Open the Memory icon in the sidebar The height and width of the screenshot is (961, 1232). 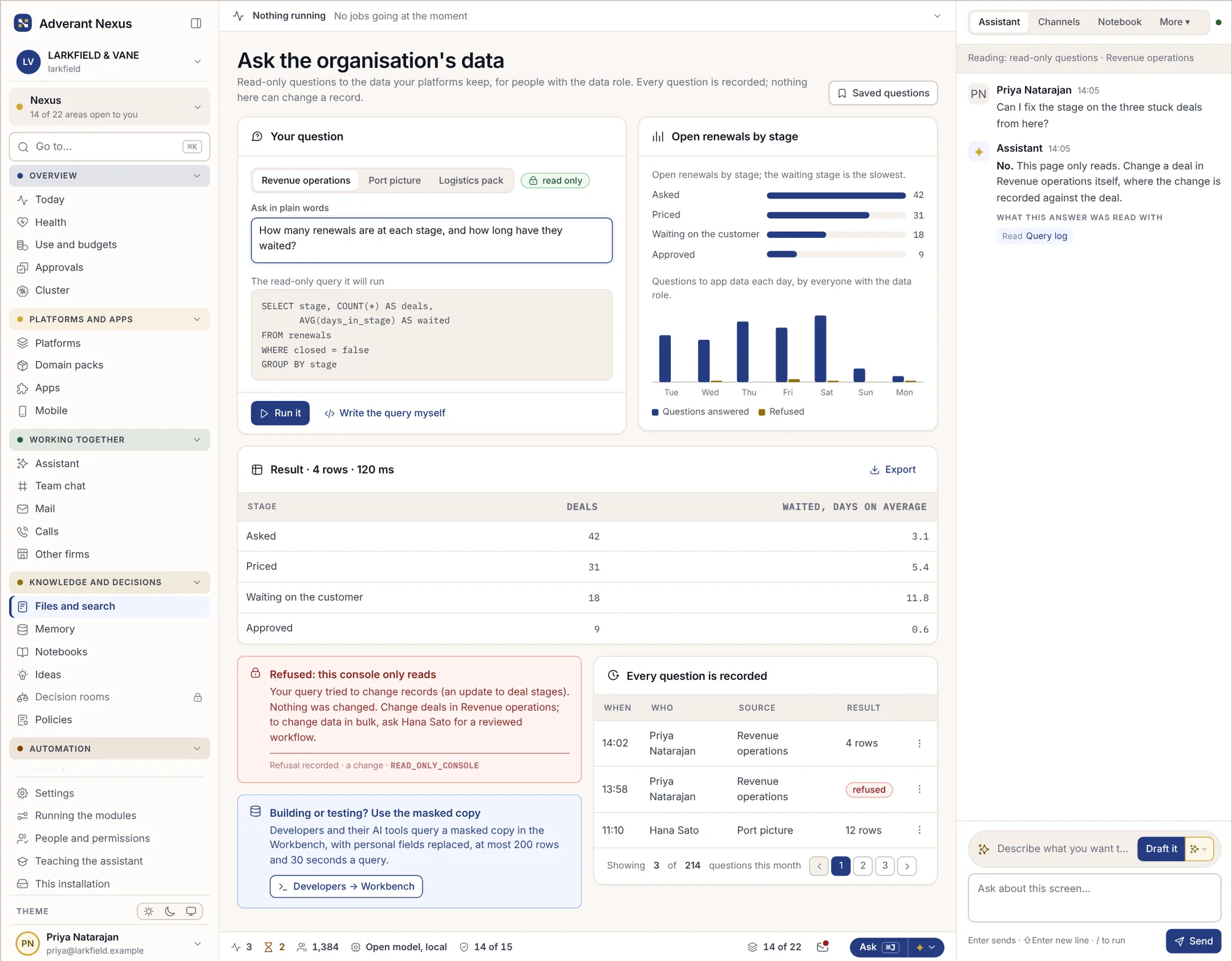pyautogui.click(x=23, y=629)
